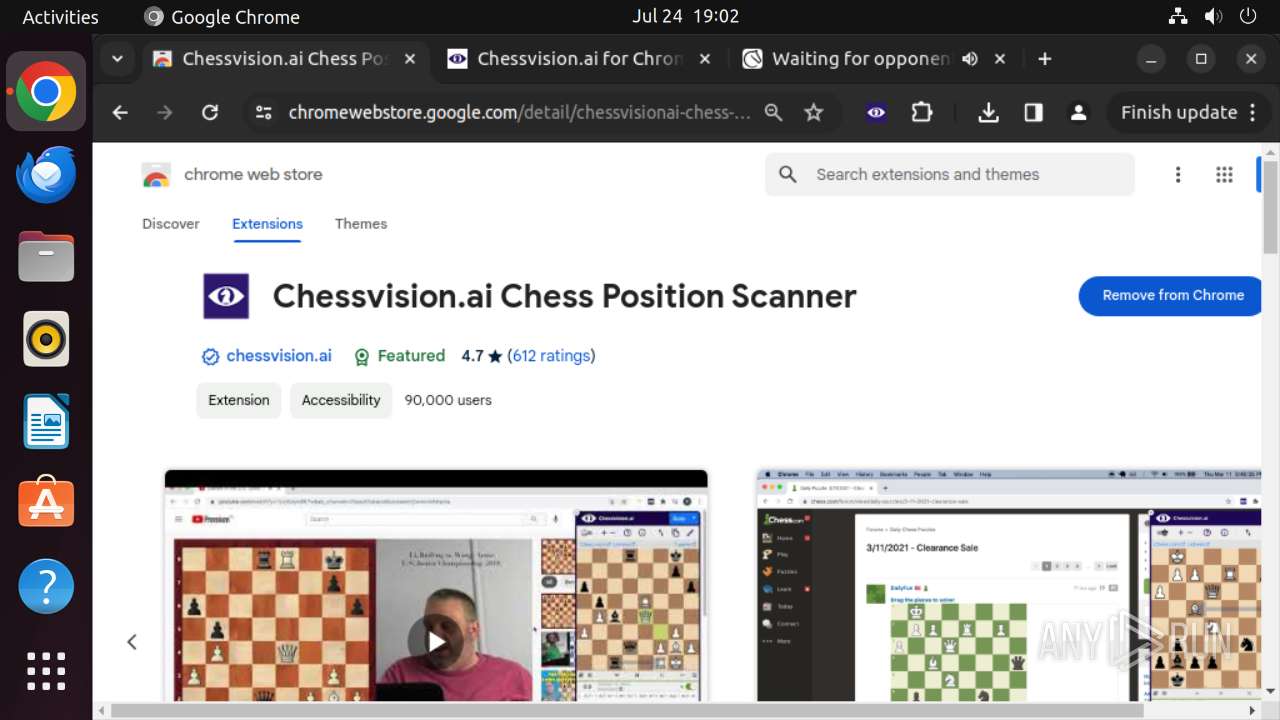Viewport: 1280px width, 720px height.
Task: View site information icon in address bar
Action: pos(263,113)
